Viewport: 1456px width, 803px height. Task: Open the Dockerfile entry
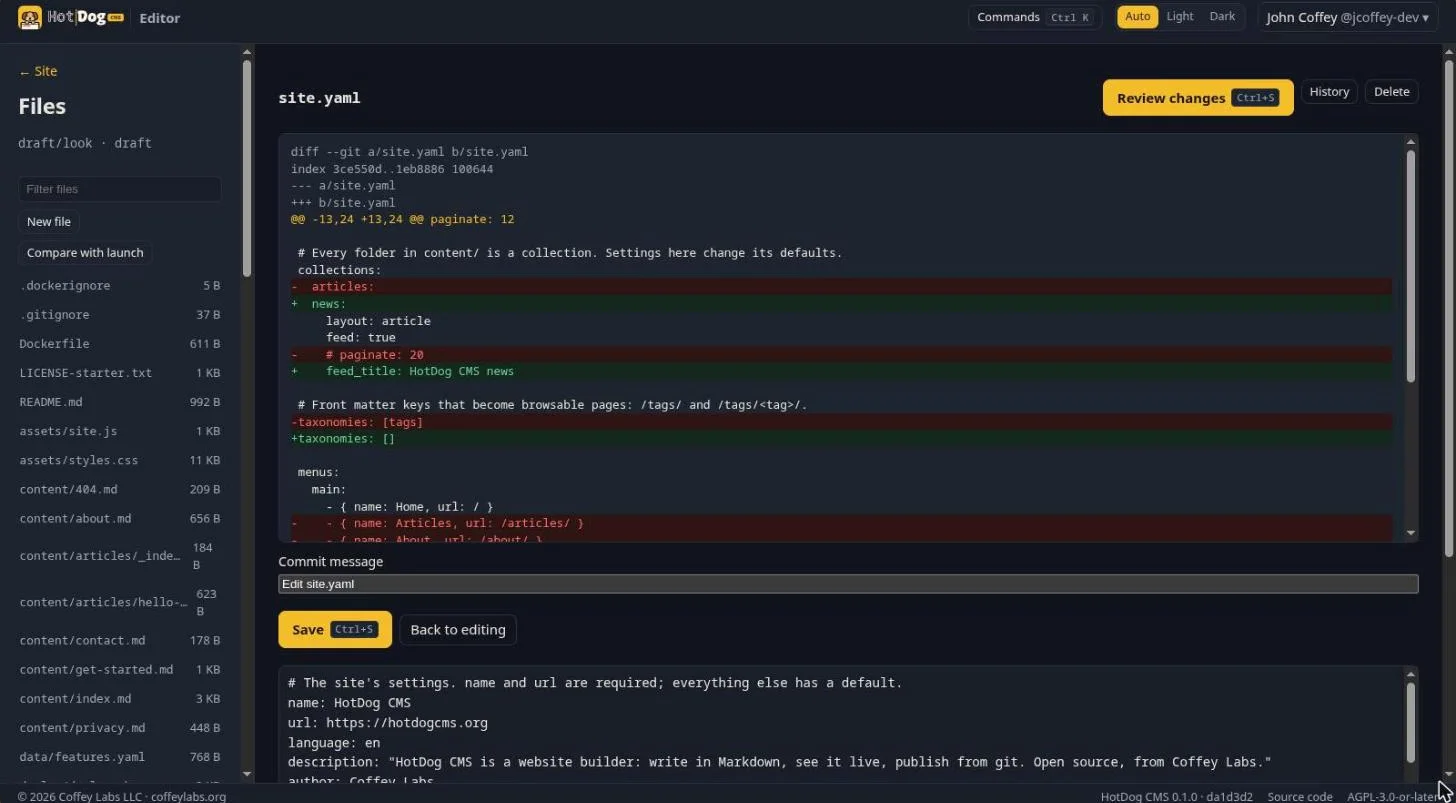pos(120,344)
